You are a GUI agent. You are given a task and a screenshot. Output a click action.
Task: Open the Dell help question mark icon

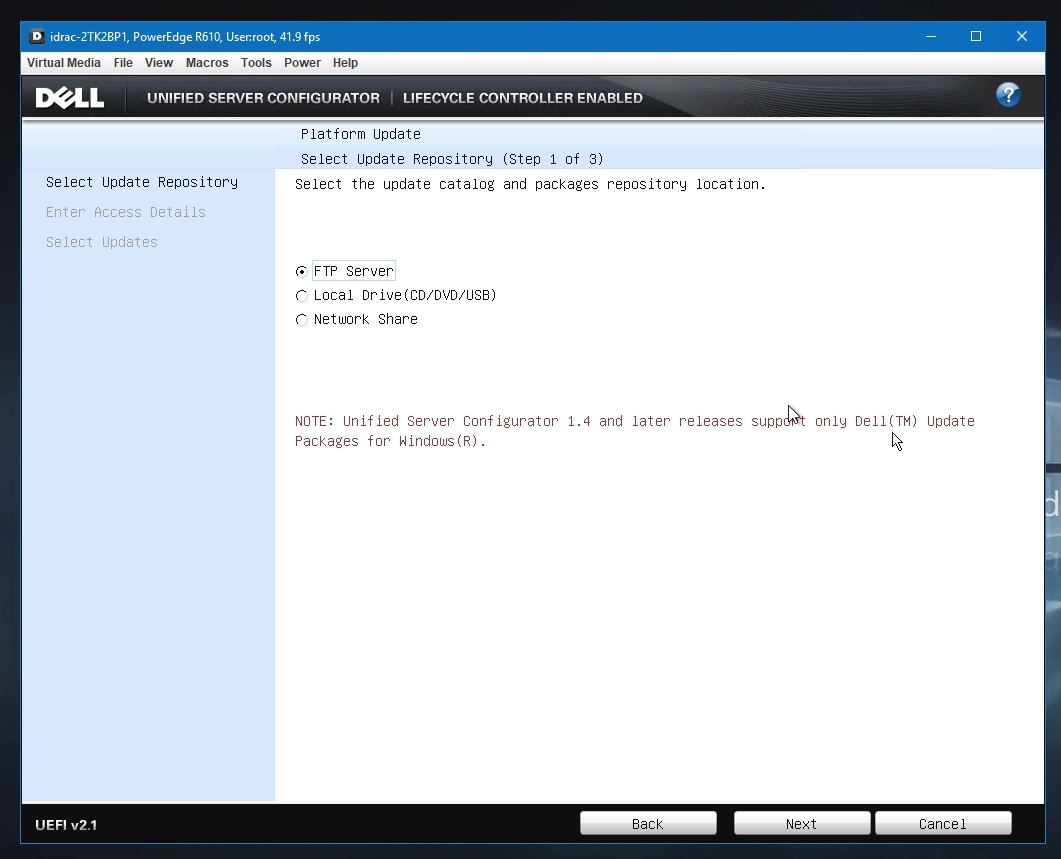point(1008,95)
